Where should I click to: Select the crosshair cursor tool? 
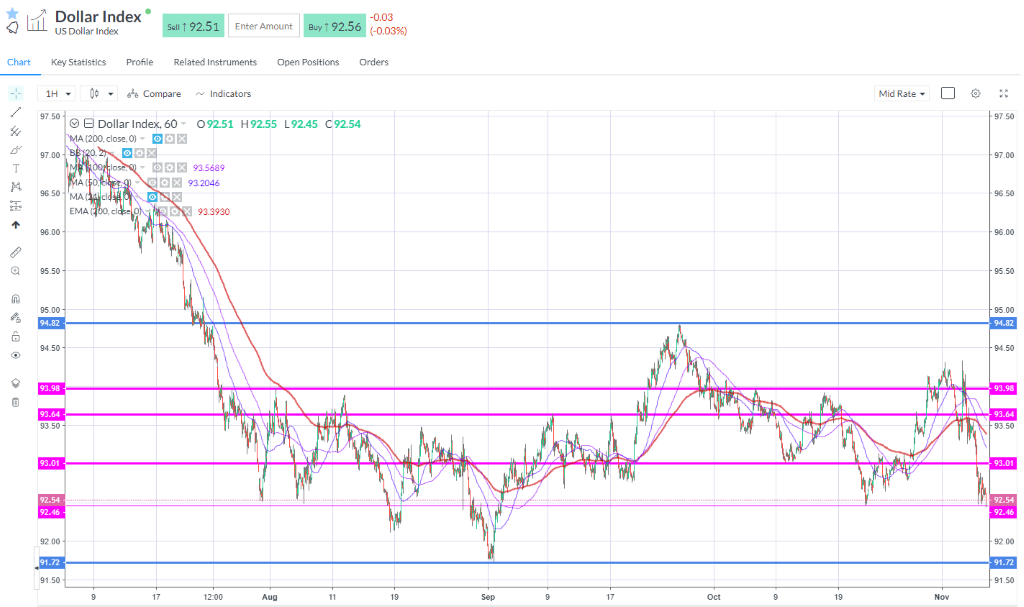tap(16, 93)
